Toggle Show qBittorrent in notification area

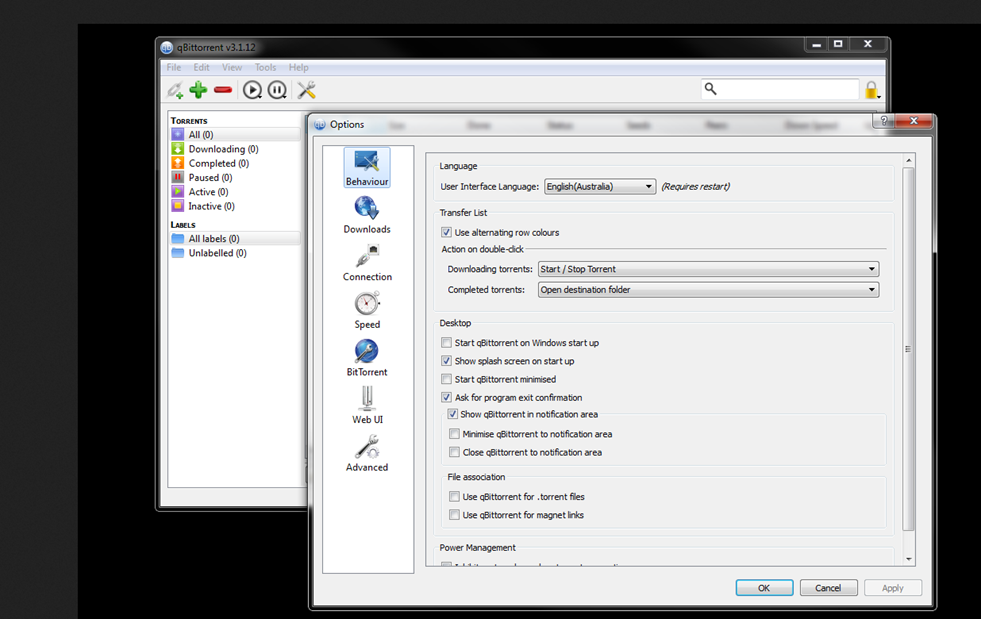[452, 414]
